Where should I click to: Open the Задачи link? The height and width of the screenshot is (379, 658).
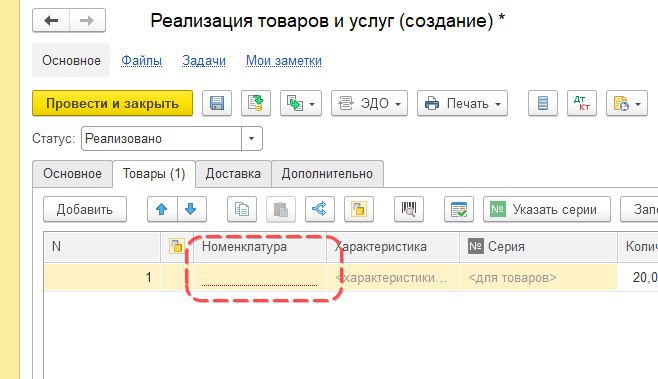coord(204,60)
